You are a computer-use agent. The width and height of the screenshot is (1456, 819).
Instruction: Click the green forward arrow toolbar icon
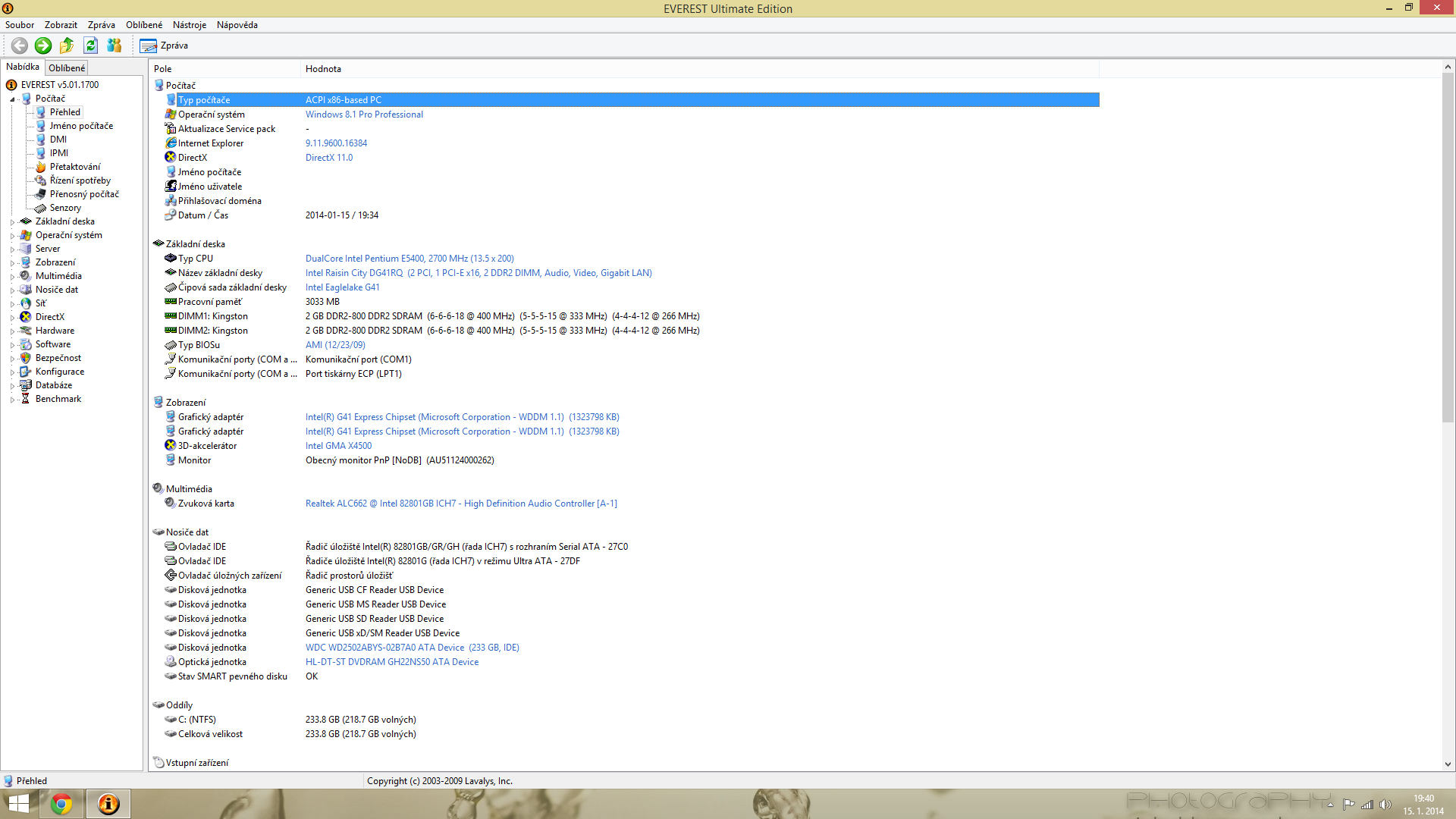pos(43,45)
